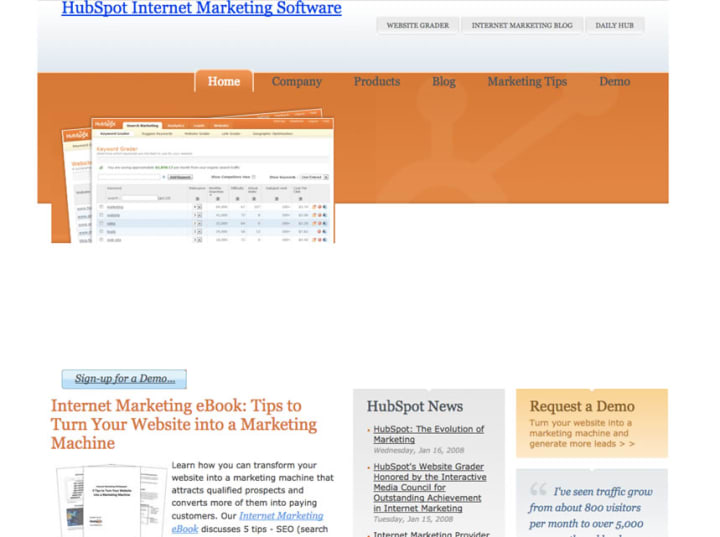
Task: Click the opening quotation mark icon
Action: click(538, 489)
